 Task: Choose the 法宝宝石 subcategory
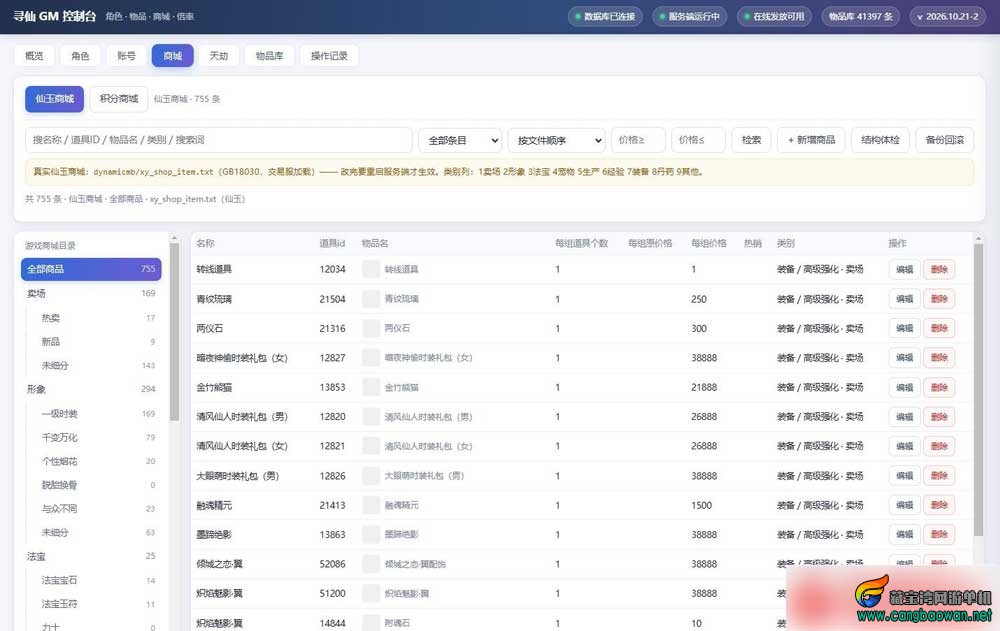pyautogui.click(x=98, y=581)
